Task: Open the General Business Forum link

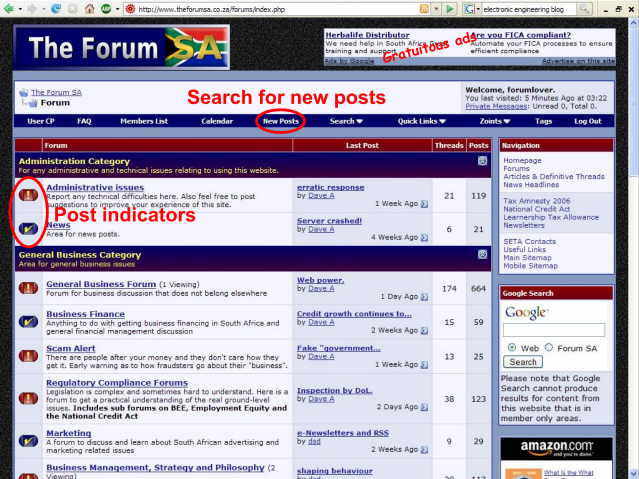Action: click(x=101, y=284)
